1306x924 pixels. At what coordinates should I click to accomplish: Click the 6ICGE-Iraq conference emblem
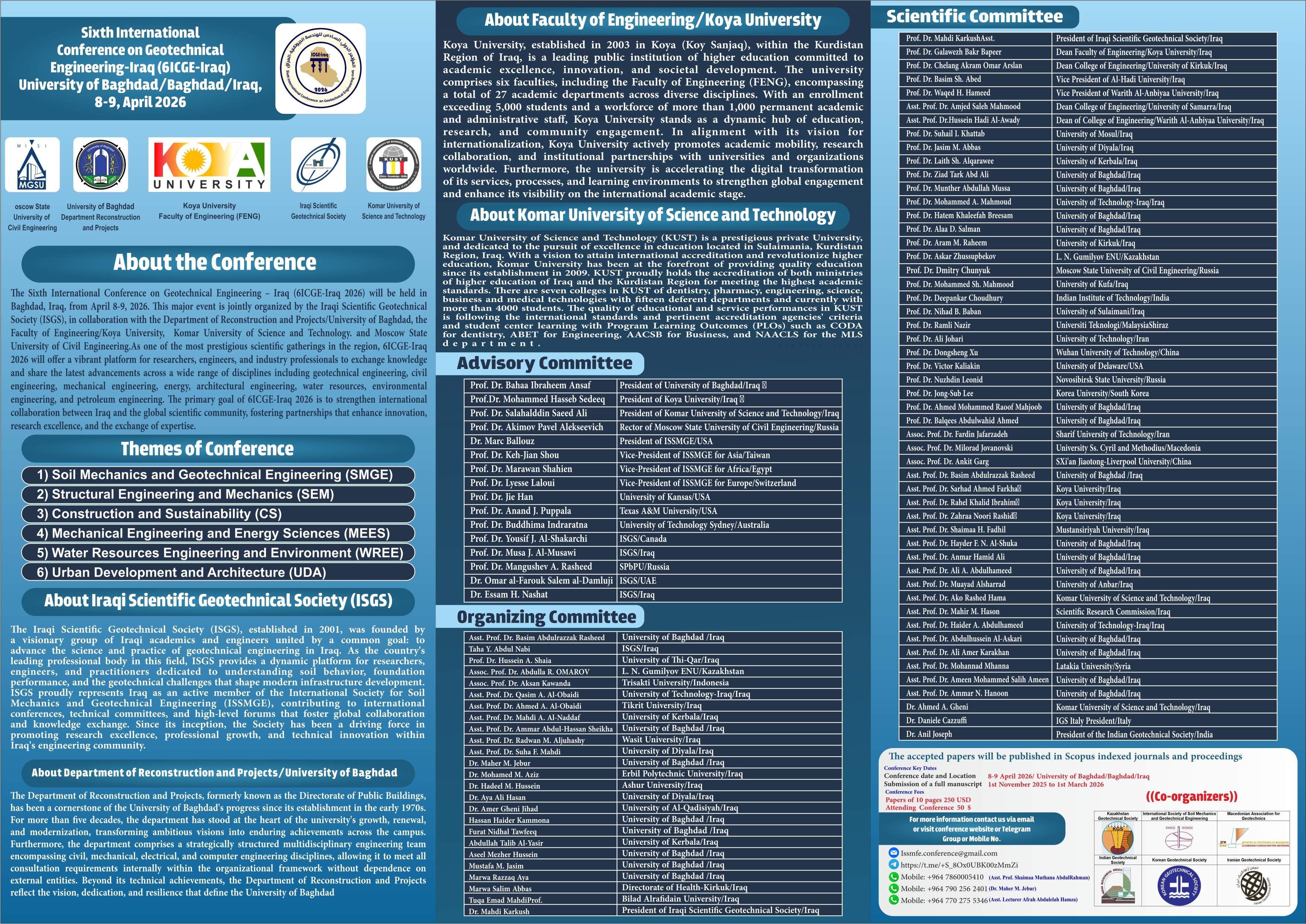[320, 68]
